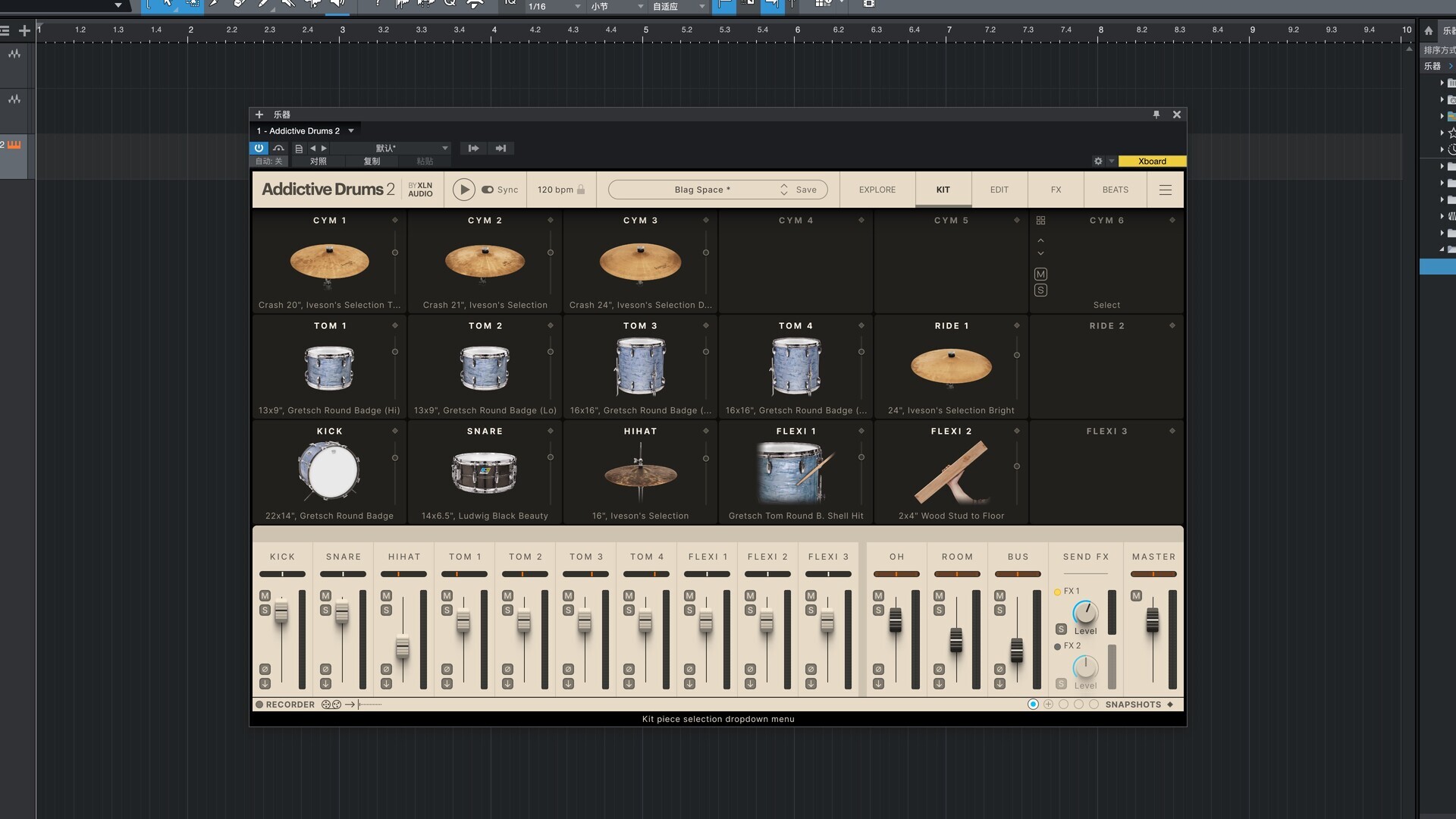
Task: Click the MASTER volume fader
Action: click(x=1153, y=620)
